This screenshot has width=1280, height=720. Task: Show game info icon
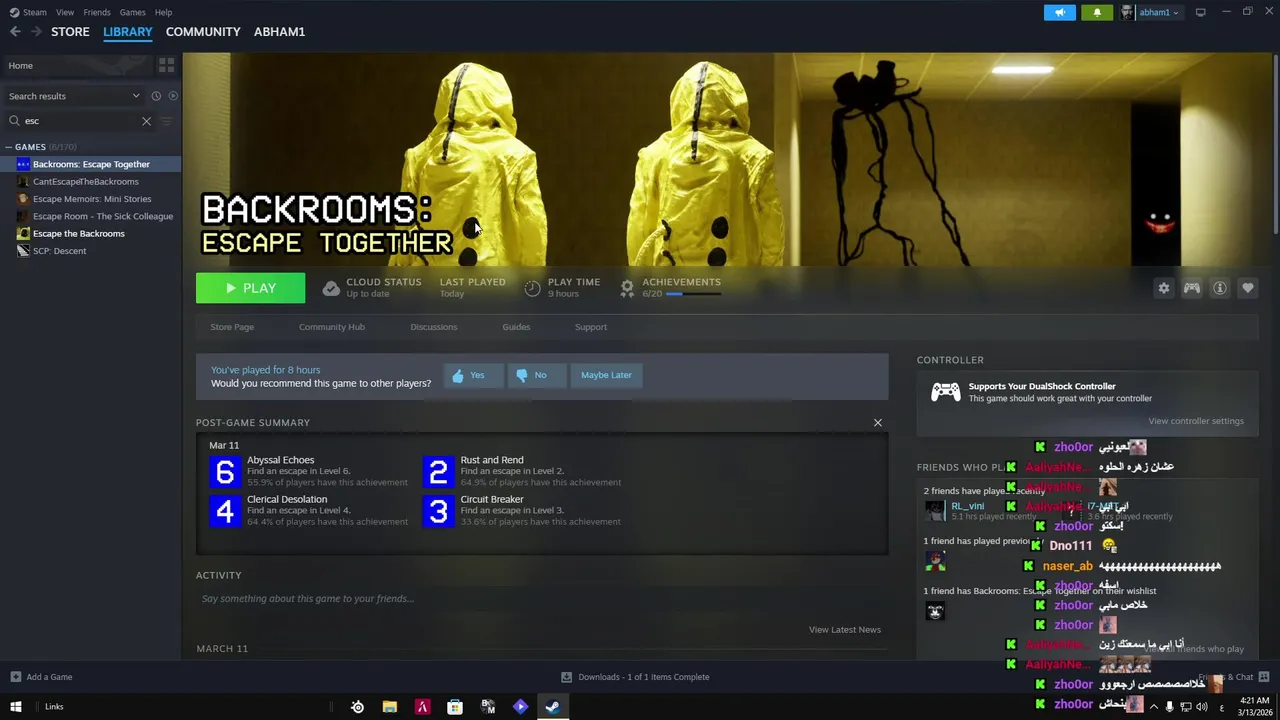pos(1219,288)
